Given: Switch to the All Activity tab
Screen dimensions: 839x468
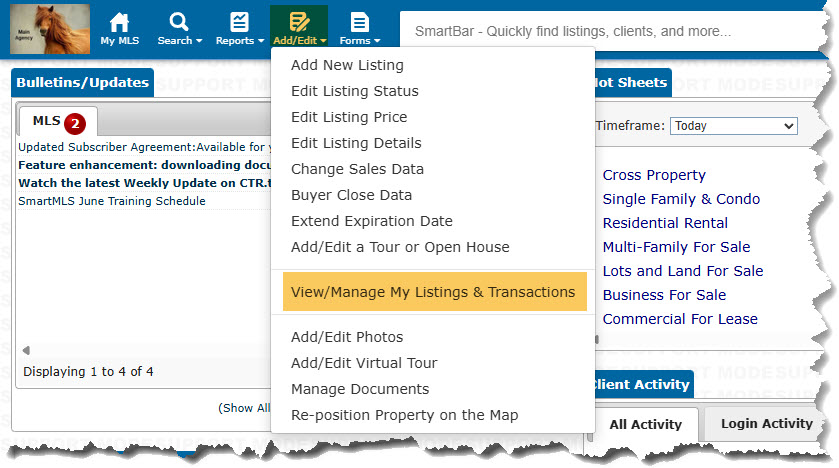Looking at the screenshot, I should pos(645,425).
